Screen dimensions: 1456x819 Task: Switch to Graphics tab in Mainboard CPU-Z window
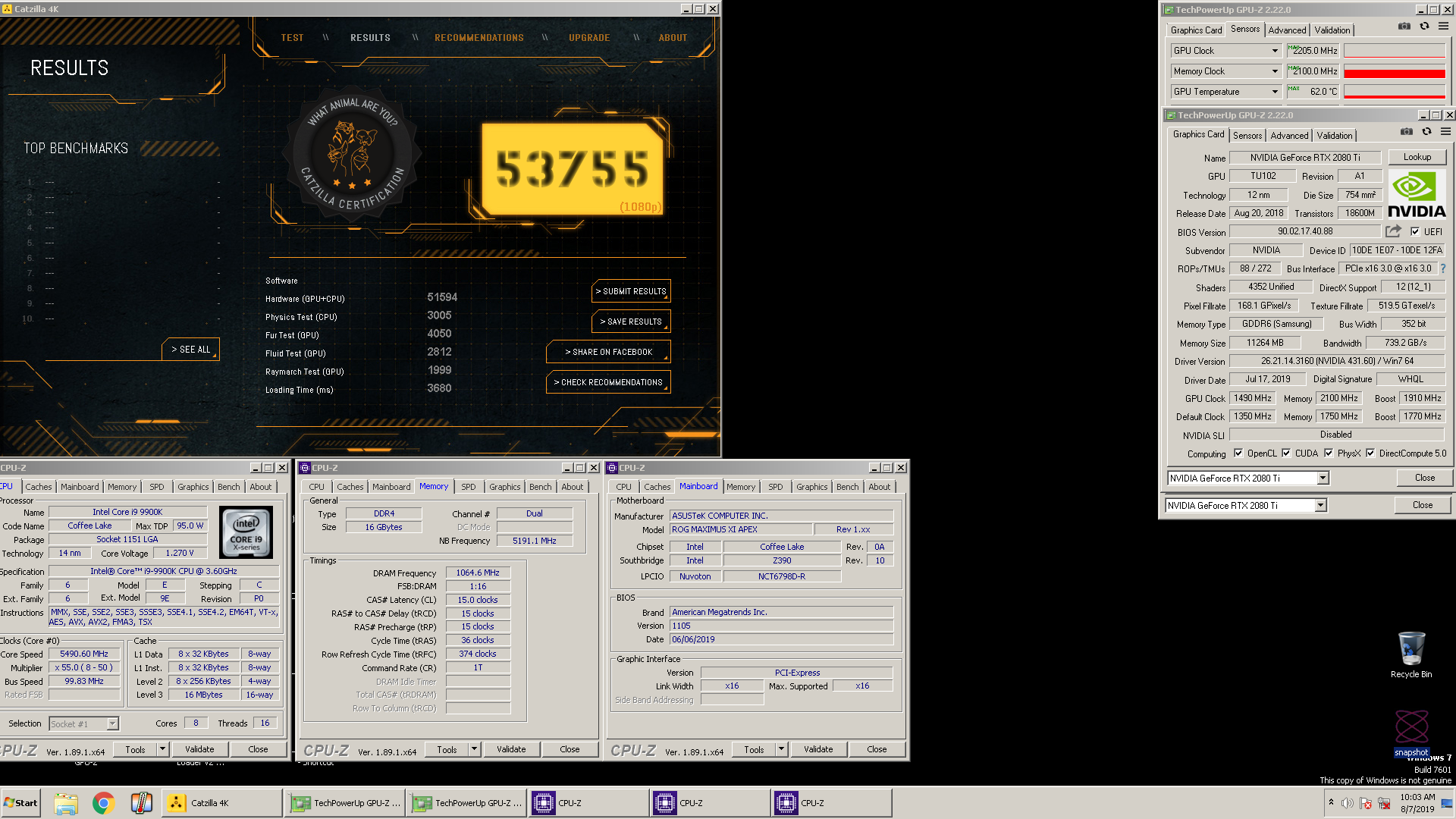pyautogui.click(x=812, y=487)
